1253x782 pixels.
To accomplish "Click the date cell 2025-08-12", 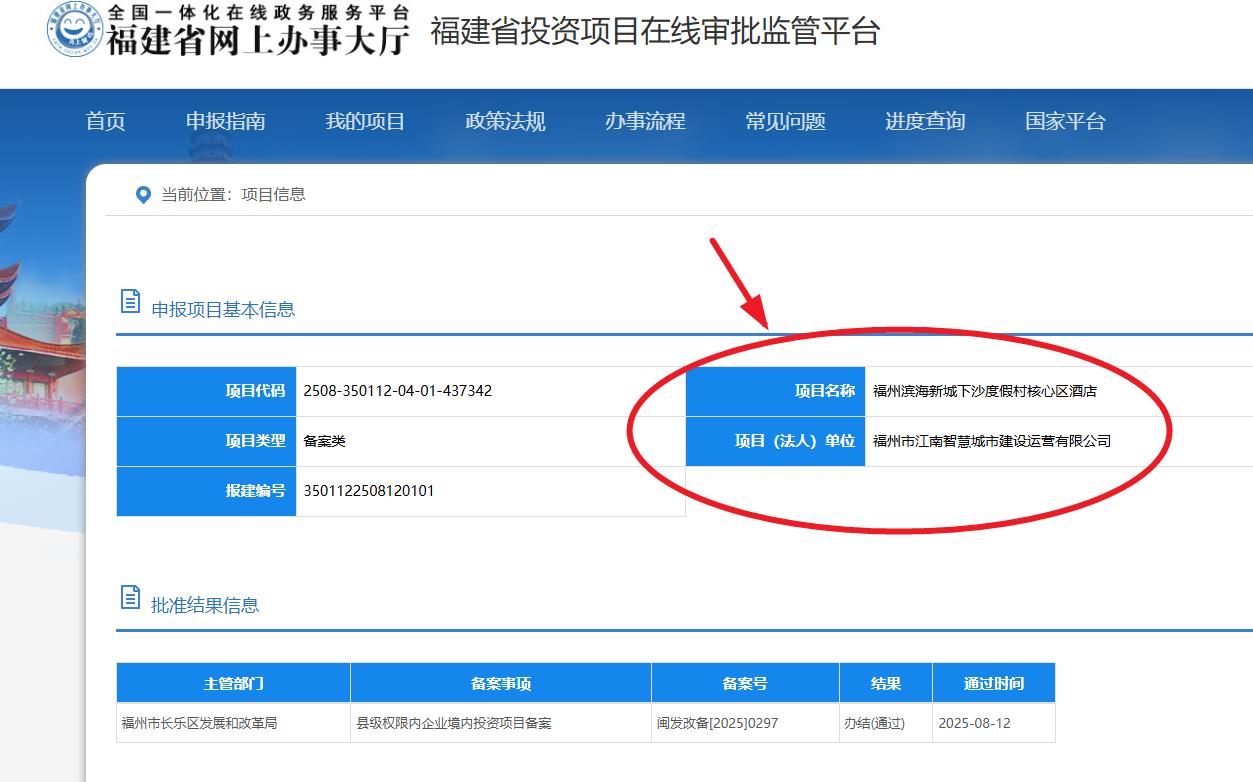I will coord(994,723).
